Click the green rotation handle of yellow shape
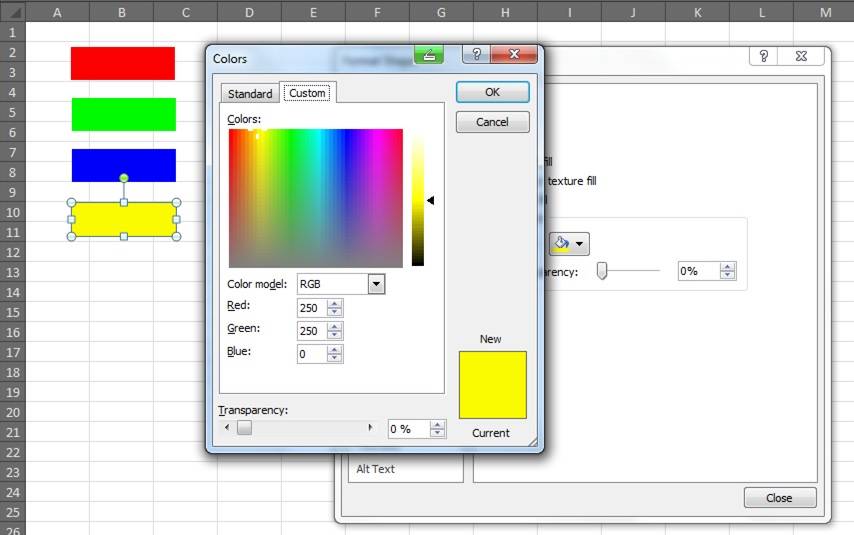The image size is (854, 535). [124, 178]
